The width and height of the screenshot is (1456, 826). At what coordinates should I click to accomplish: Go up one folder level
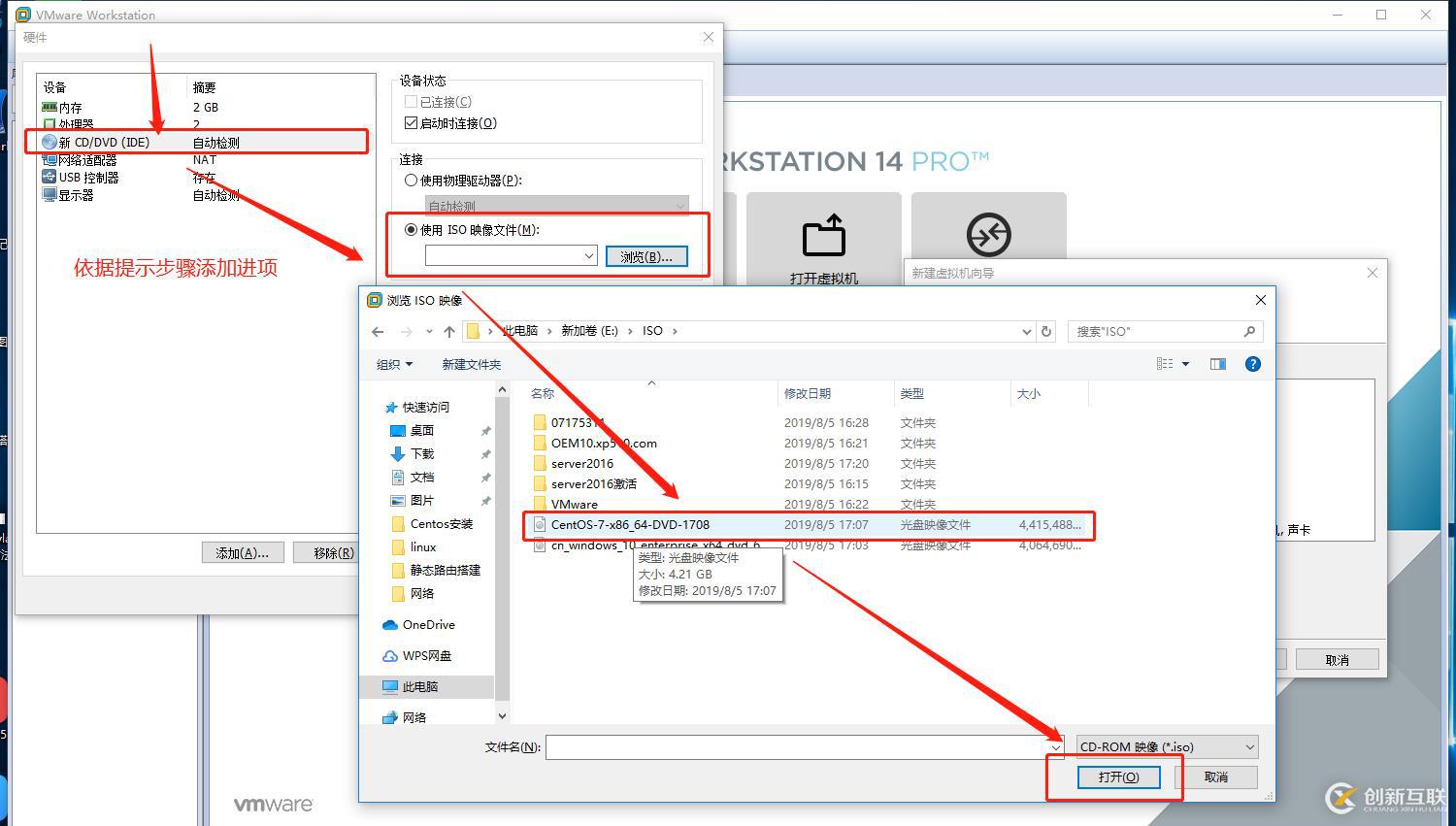[448, 331]
